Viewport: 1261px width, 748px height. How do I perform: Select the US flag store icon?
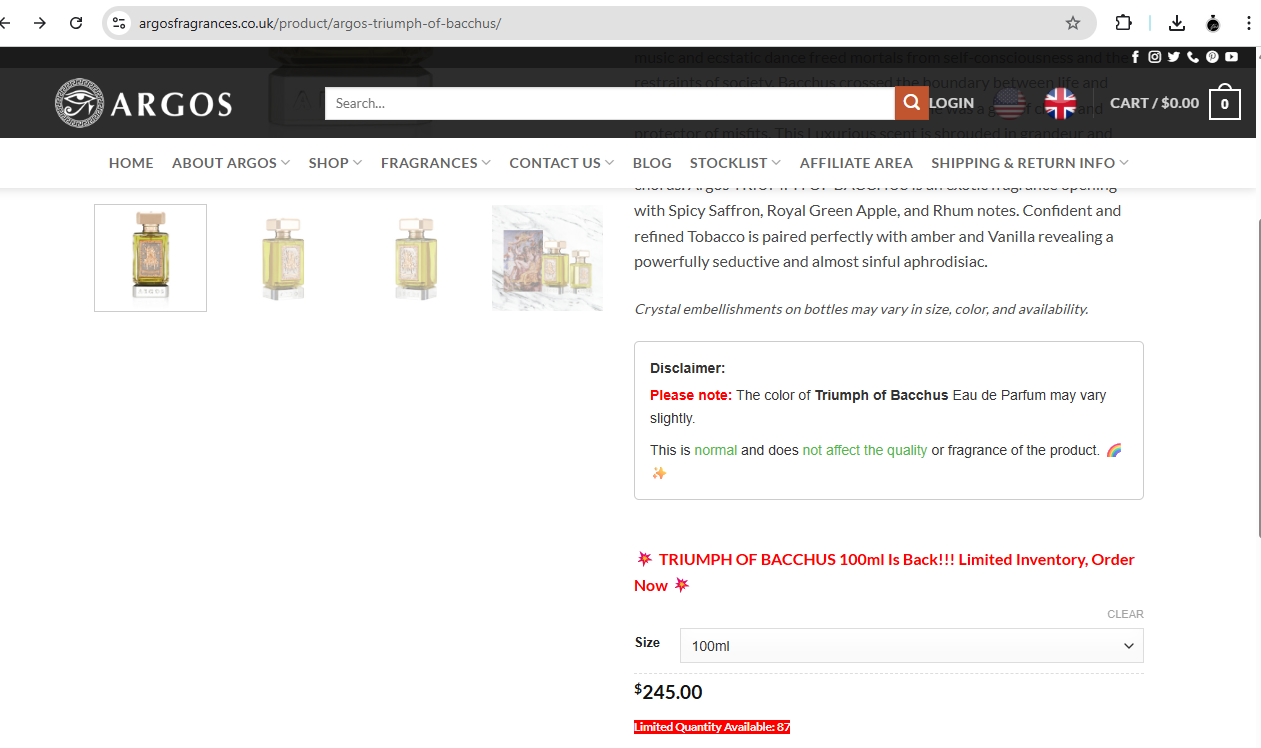(1009, 103)
